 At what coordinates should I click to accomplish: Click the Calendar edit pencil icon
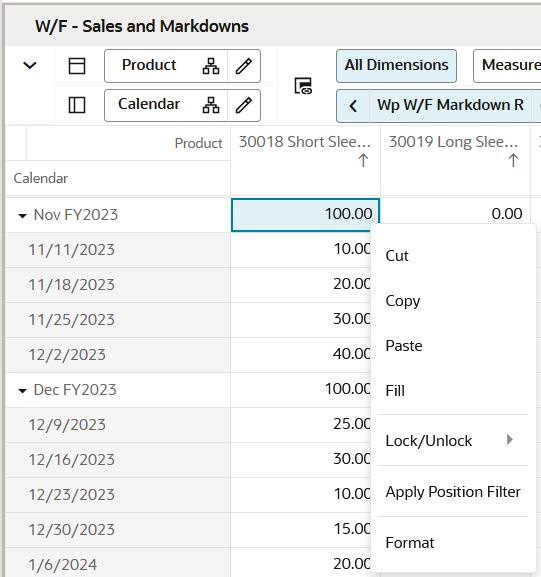click(244, 105)
